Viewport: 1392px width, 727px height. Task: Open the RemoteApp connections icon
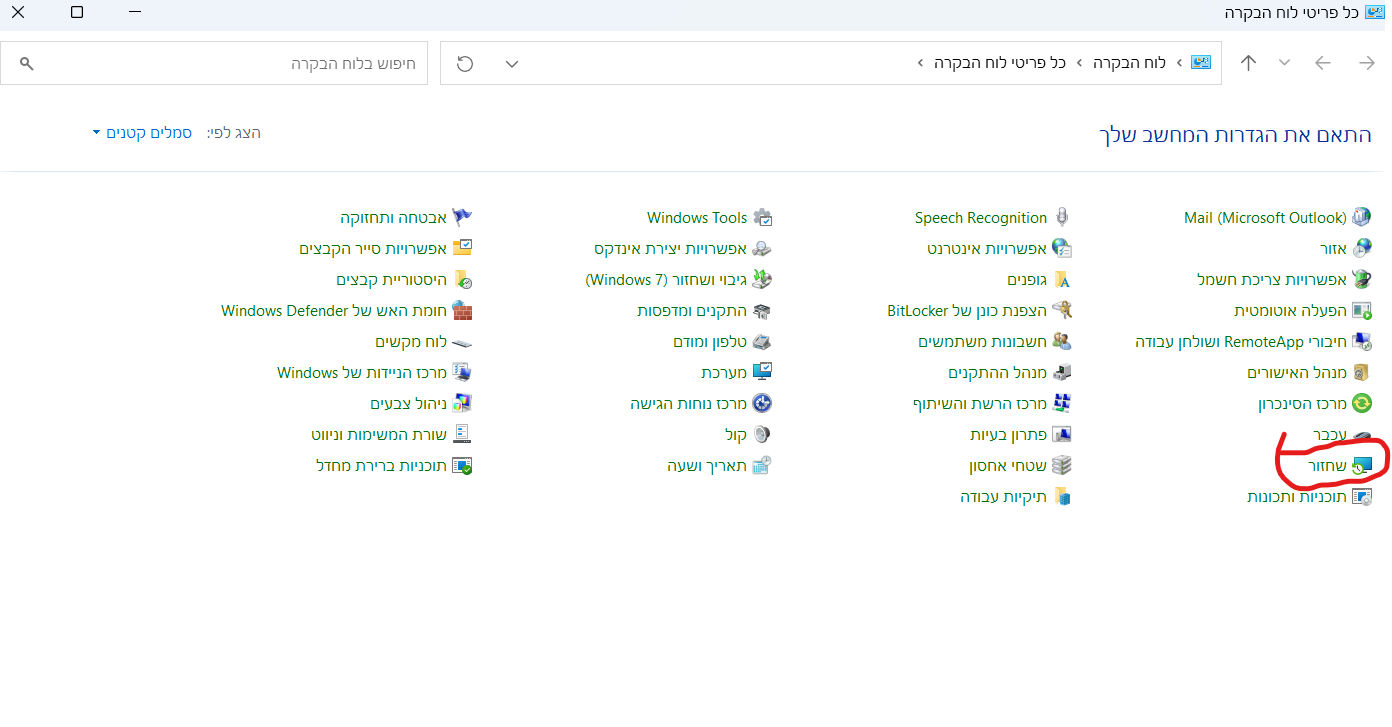pos(1361,342)
